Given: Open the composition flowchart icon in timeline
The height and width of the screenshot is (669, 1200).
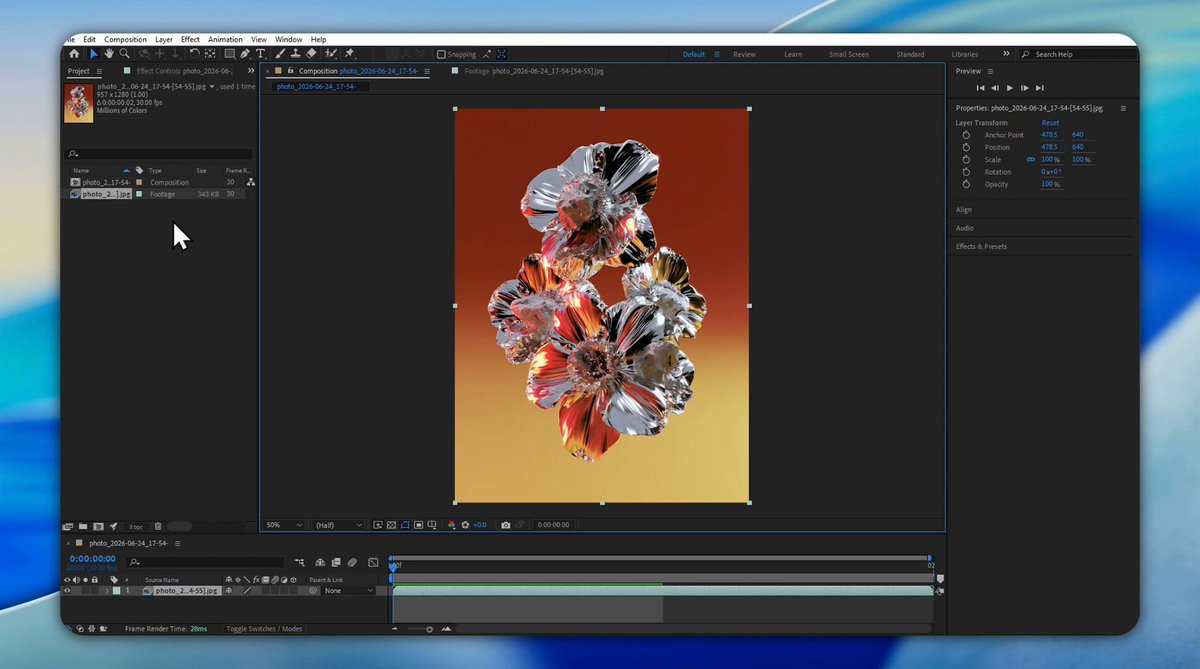Looking at the screenshot, I should click(x=299, y=562).
